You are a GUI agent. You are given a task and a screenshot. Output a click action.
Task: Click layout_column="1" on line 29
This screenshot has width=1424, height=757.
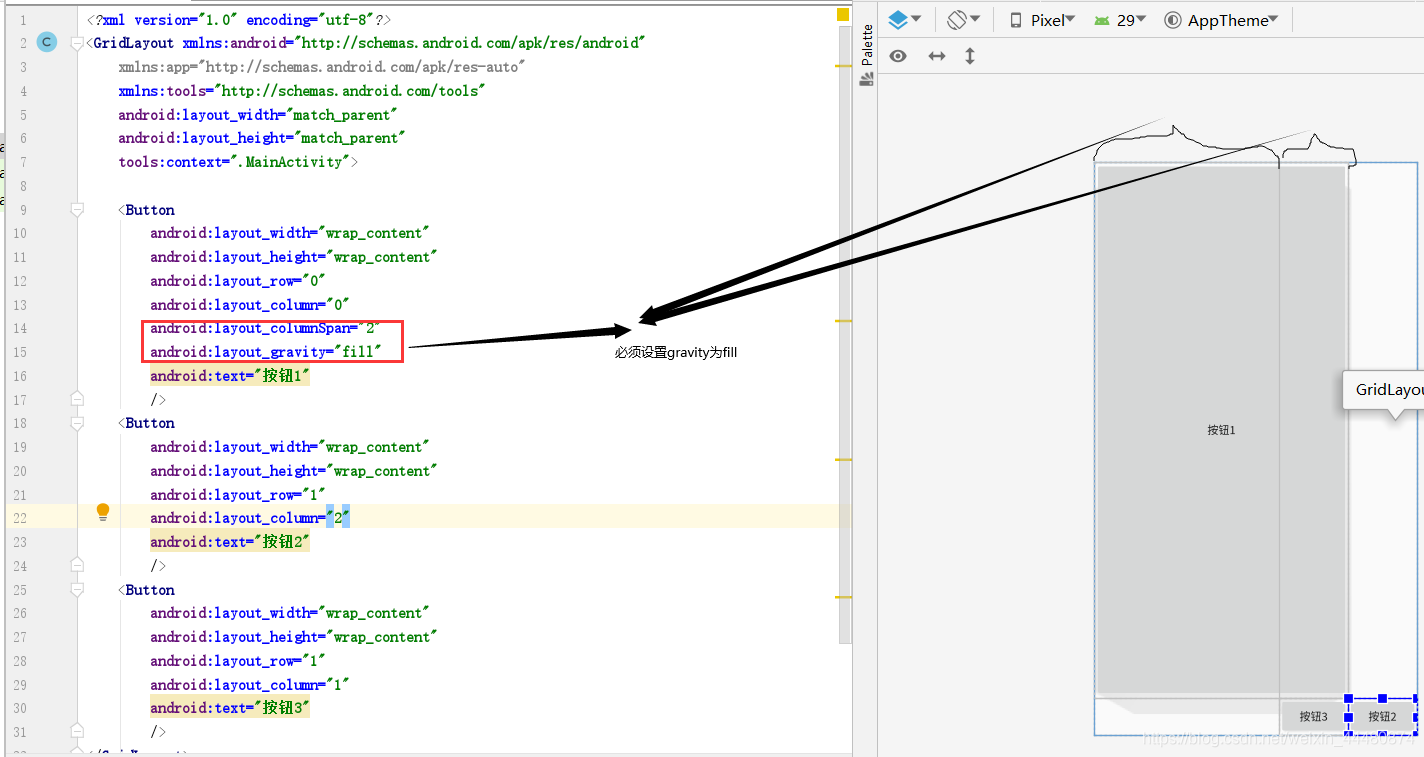pyautogui.click(x=250, y=685)
